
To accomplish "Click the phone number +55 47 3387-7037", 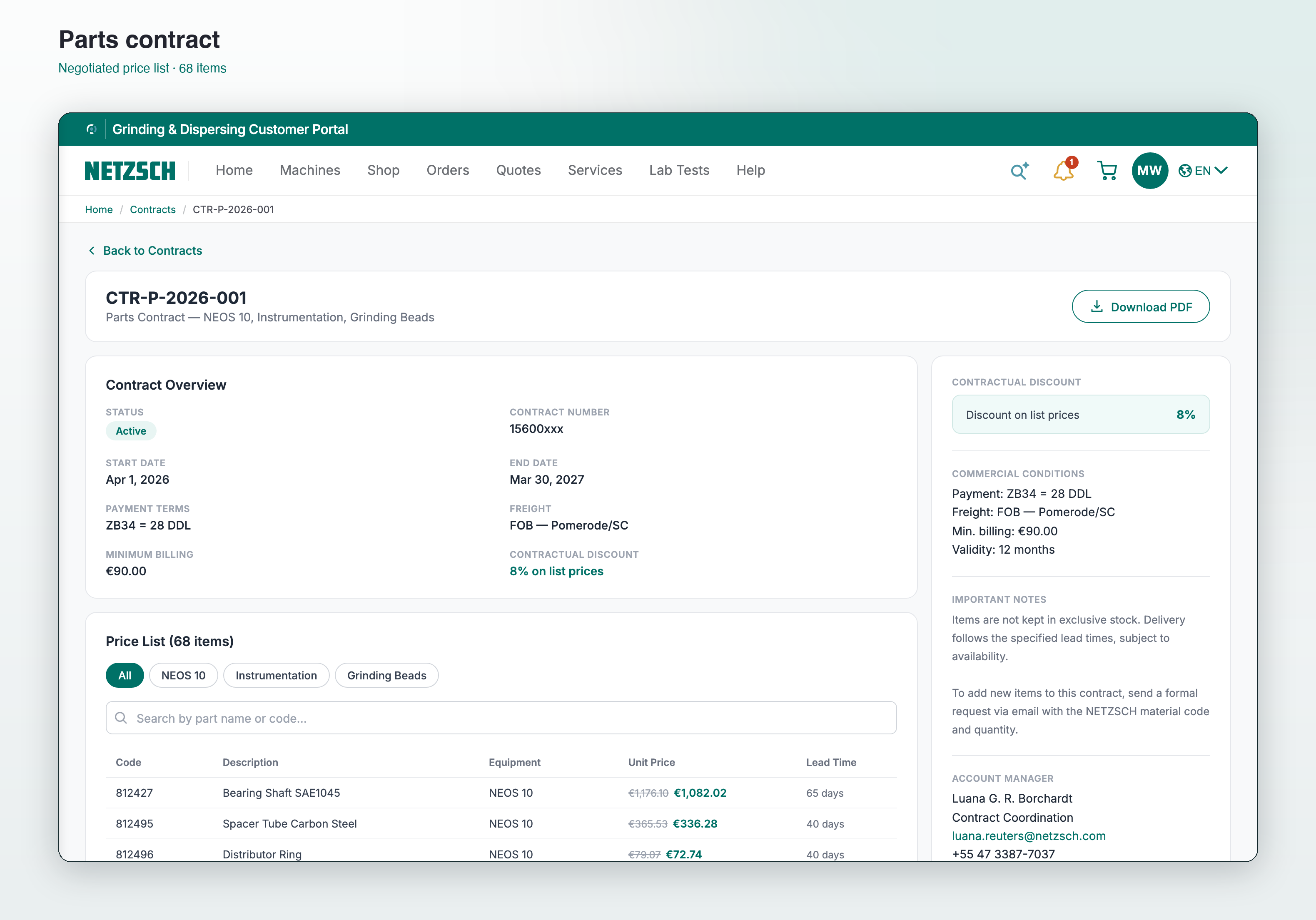I will coord(1003,853).
